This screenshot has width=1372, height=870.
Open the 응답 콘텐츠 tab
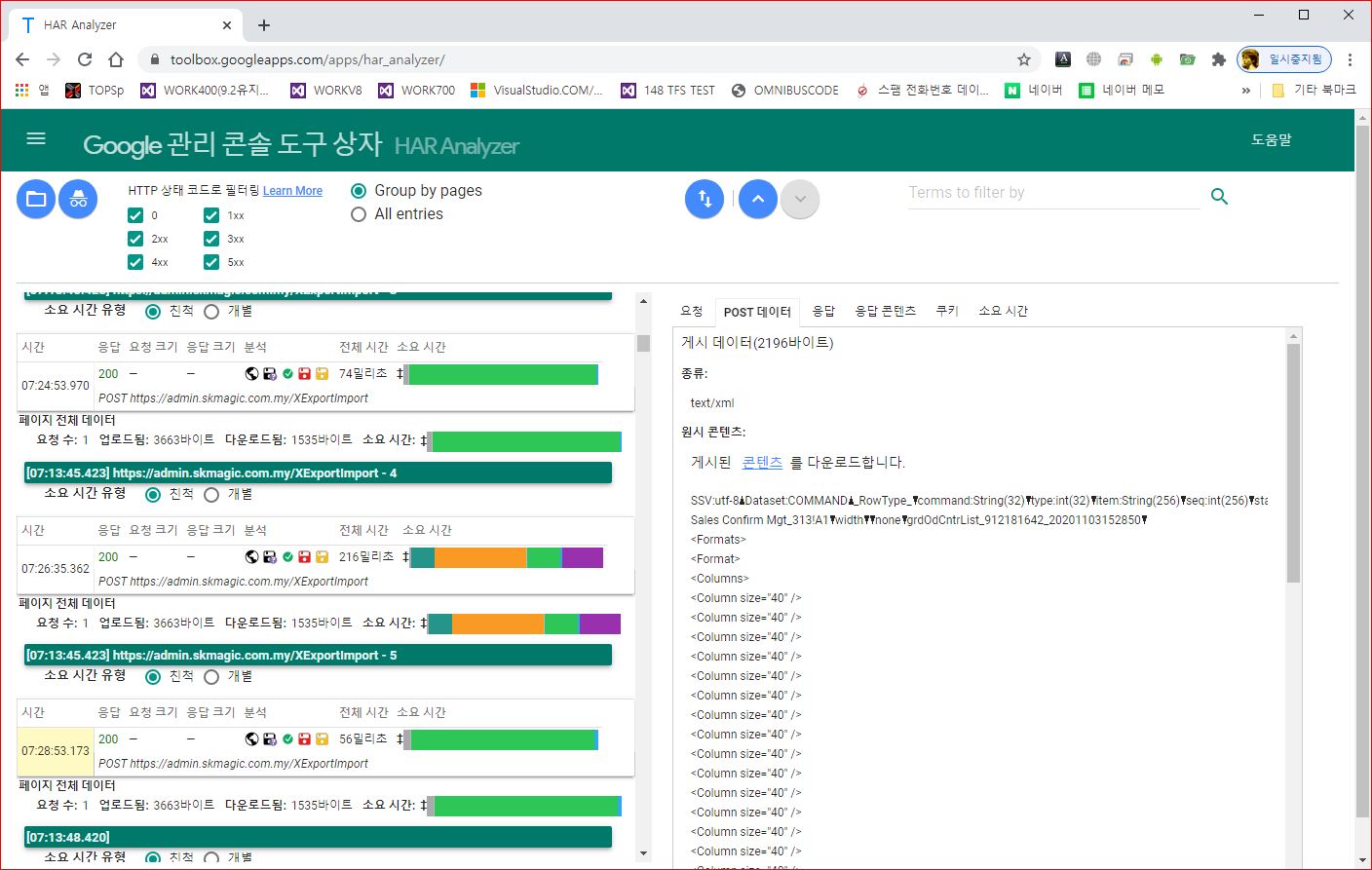point(885,310)
